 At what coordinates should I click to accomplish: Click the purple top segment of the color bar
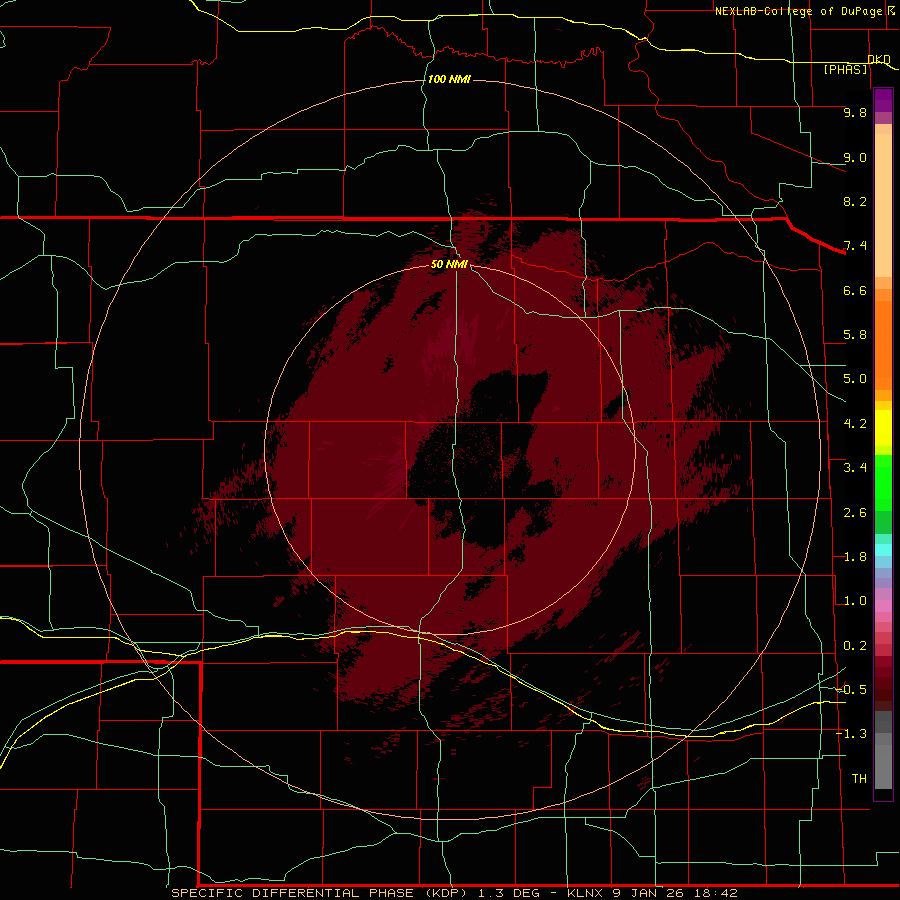pyautogui.click(x=883, y=100)
